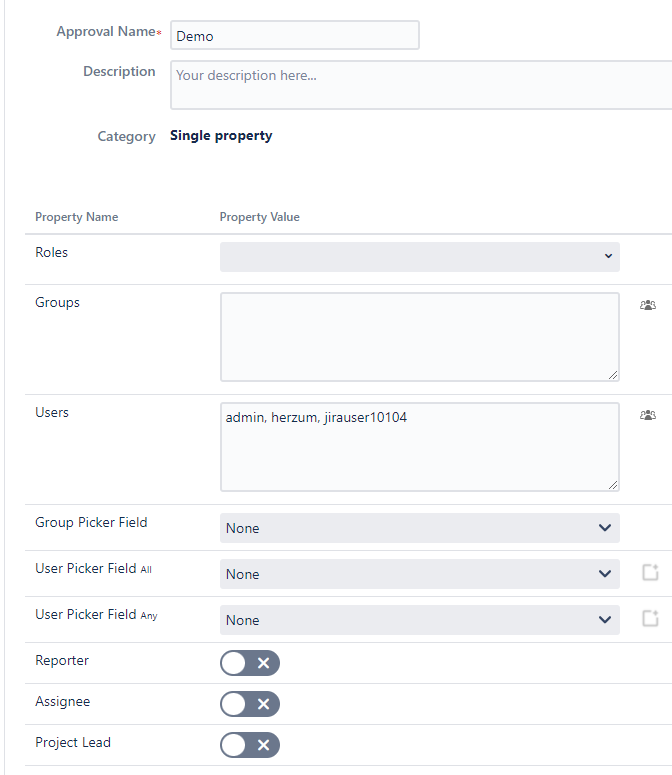Click the Property Name column header
Viewport: 672px width, 775px height.
tap(76, 217)
